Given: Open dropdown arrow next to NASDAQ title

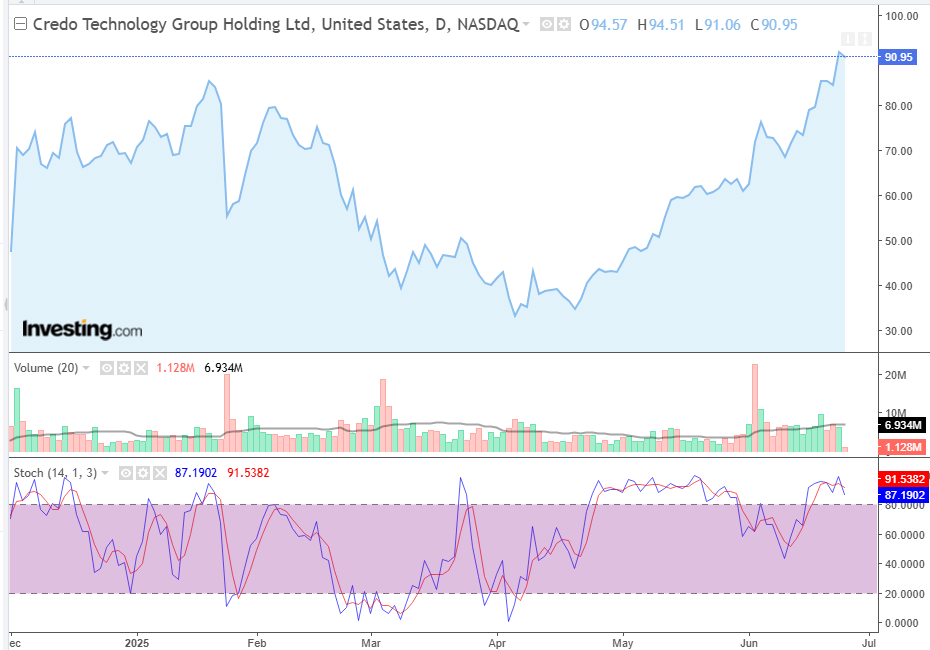Looking at the screenshot, I should [x=526, y=24].
